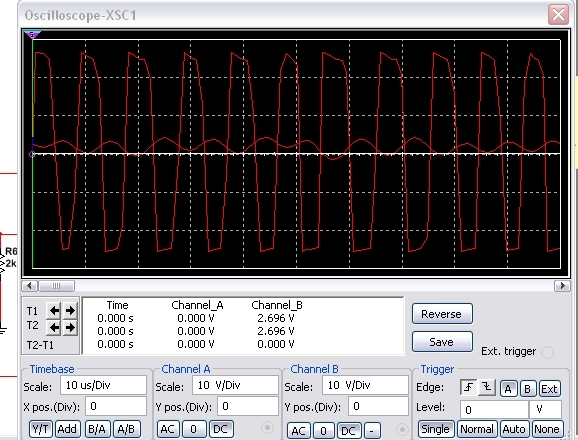Set Channel A coupling to 0

(193, 429)
